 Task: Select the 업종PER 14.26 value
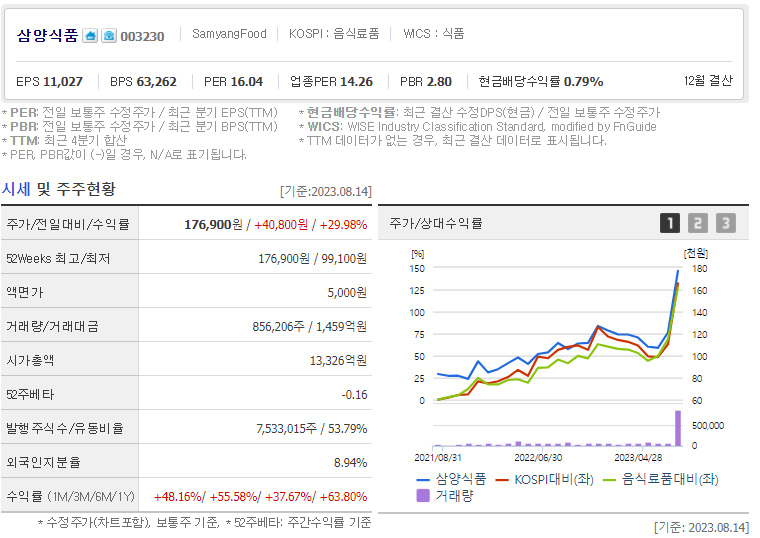[332, 81]
